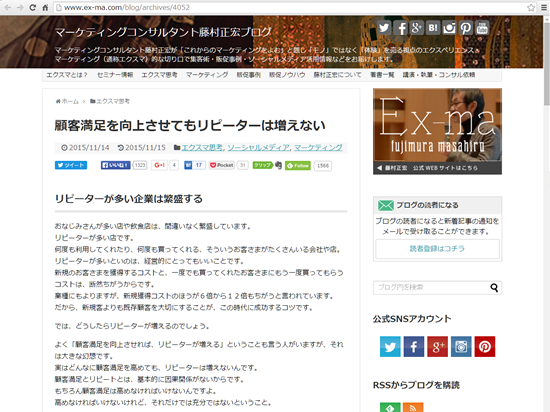Click the 読者登録はコチラ button
Viewport: 550px width, 412px height.
tap(437, 249)
